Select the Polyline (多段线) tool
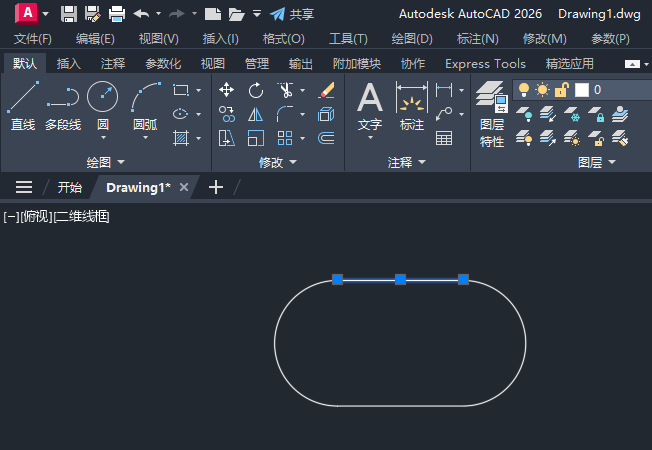Viewport: 652px width, 450px height. [63, 106]
